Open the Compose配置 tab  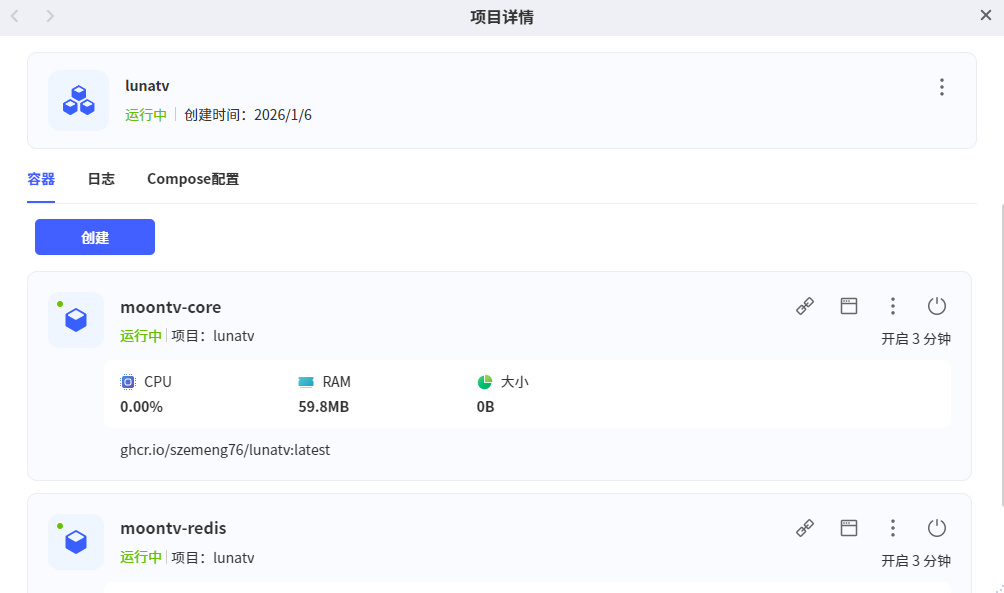tap(193, 180)
